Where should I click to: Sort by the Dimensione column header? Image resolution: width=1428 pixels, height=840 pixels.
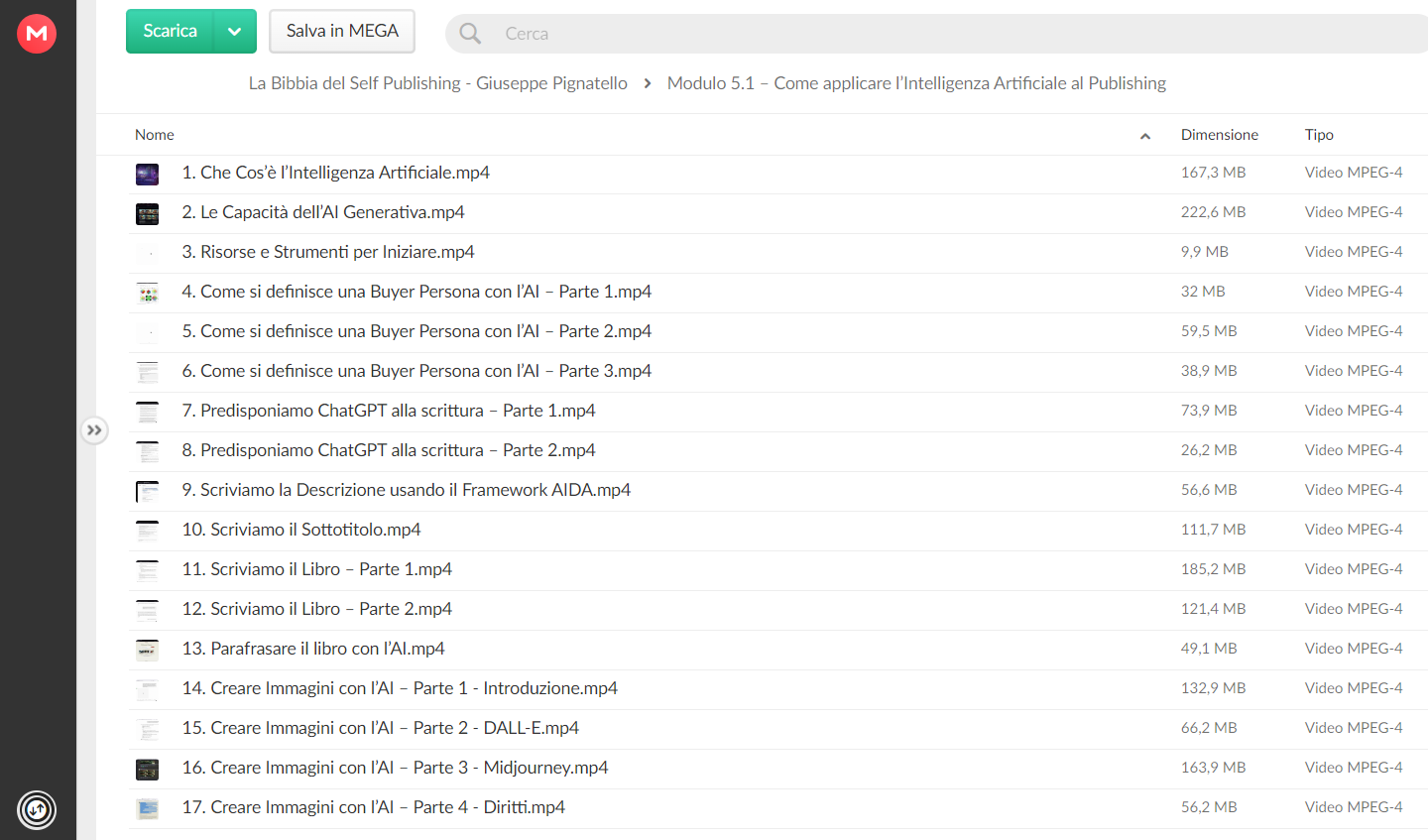tap(1219, 135)
